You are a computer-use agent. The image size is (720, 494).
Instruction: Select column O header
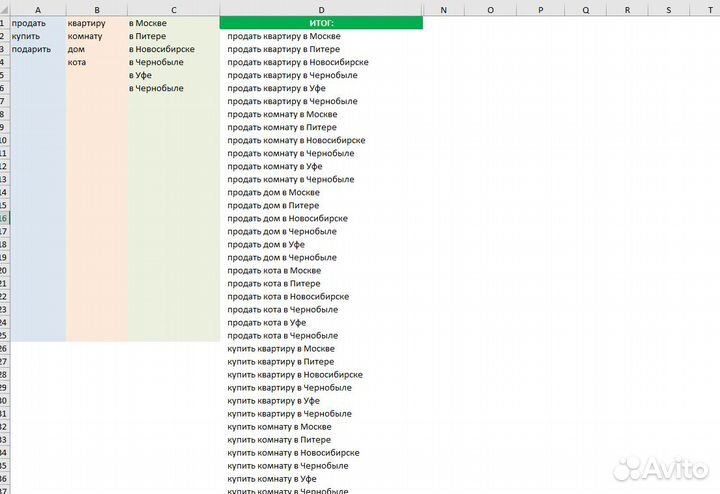coord(490,10)
